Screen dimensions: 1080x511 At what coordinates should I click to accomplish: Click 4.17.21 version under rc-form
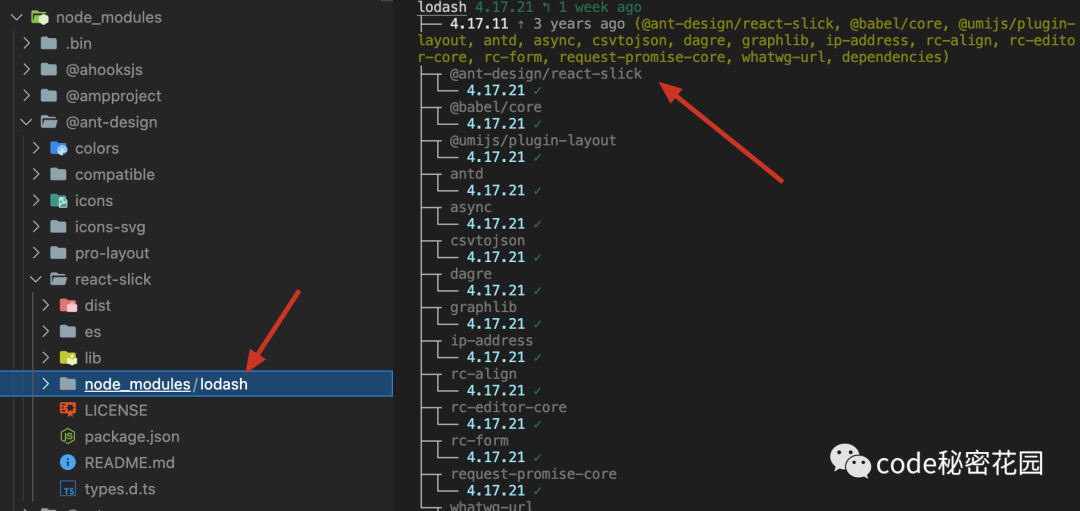pos(496,457)
